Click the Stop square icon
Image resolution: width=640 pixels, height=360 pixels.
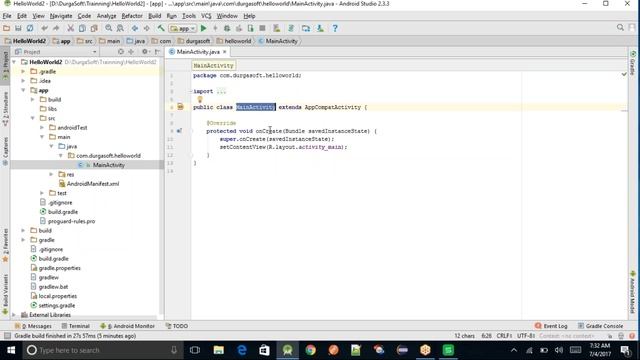pyautogui.click(x=262, y=28)
